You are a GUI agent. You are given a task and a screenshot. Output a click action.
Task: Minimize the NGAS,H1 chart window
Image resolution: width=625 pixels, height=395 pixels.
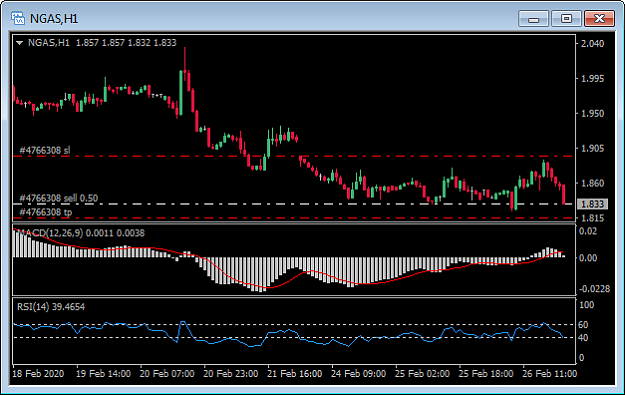tap(533, 19)
